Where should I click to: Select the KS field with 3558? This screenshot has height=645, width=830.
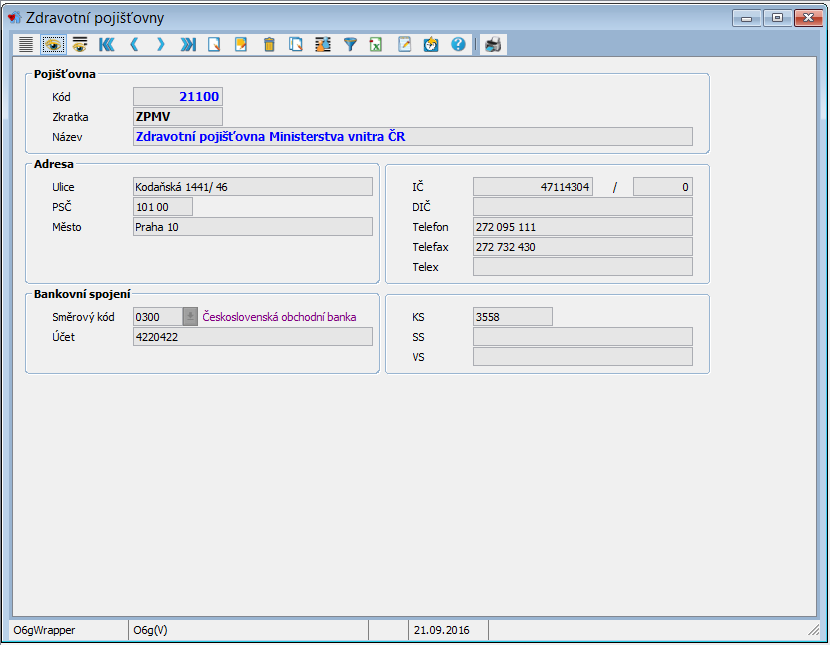512,317
